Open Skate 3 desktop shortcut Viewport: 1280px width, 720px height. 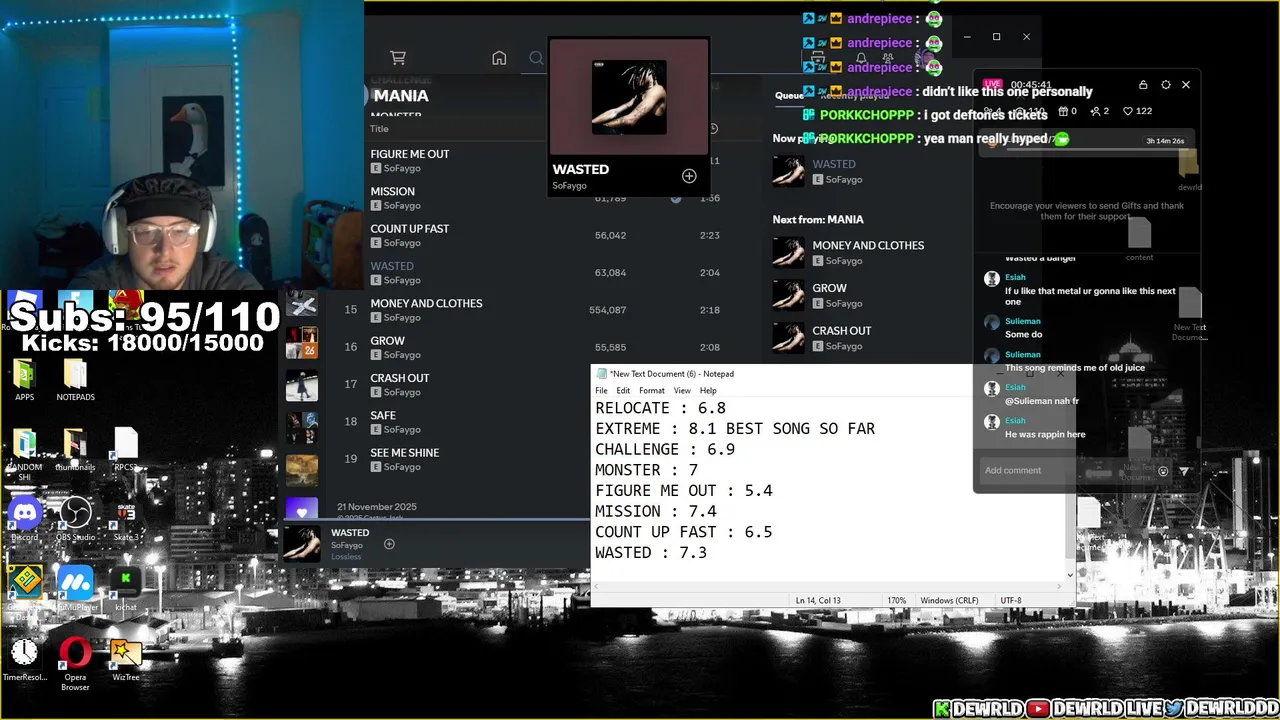click(x=126, y=520)
